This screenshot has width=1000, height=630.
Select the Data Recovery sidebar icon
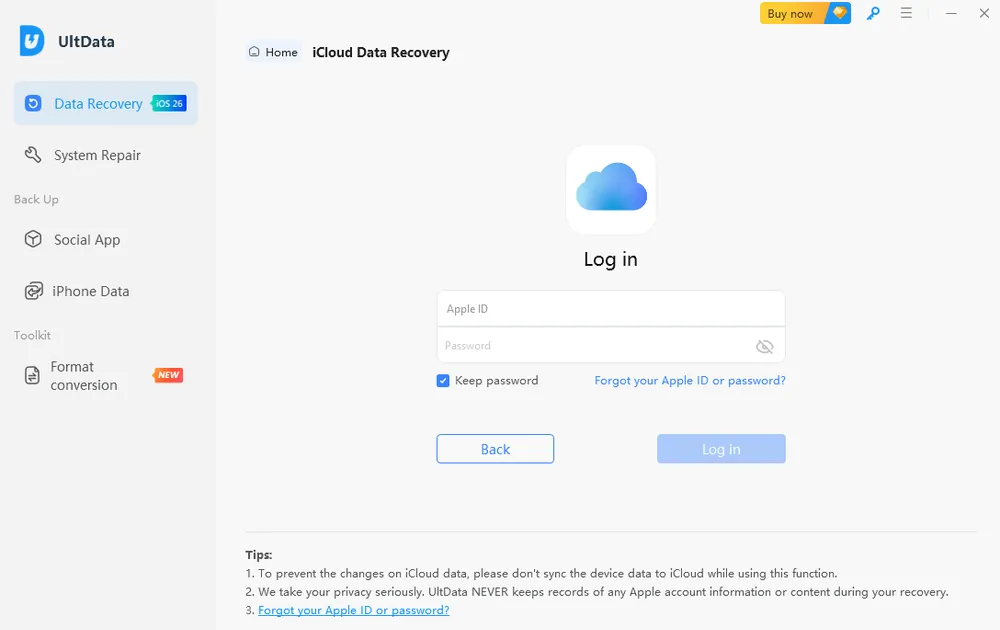point(31,103)
